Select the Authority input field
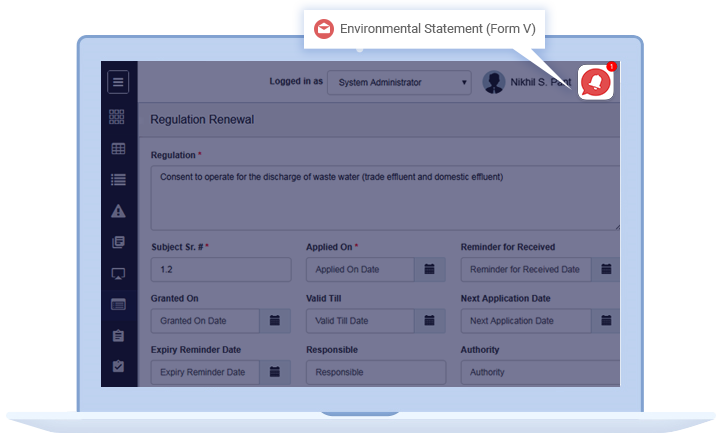 pyautogui.click(x=538, y=372)
